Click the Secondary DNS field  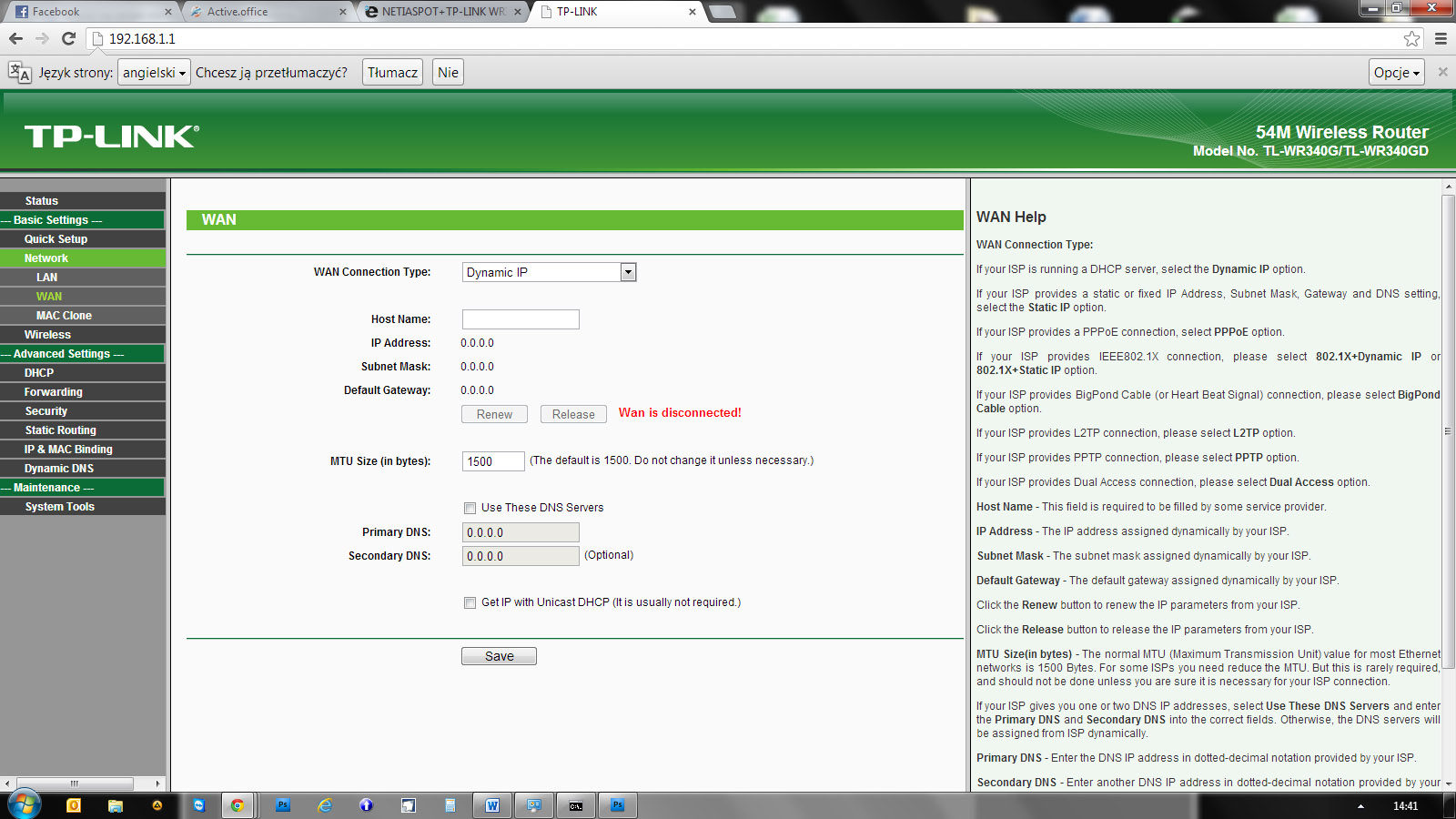(521, 556)
